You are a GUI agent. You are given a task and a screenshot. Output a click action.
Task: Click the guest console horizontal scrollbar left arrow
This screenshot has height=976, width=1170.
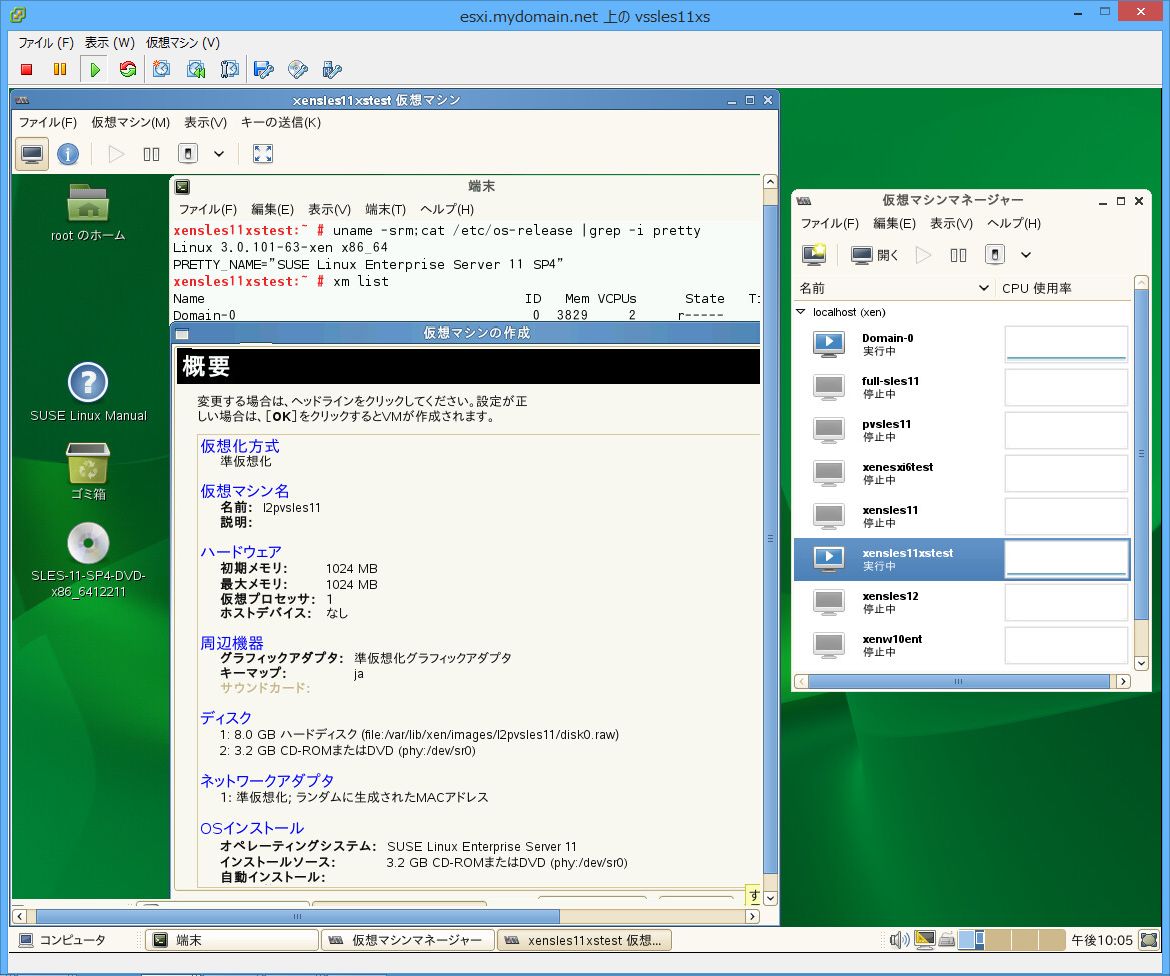pos(20,916)
